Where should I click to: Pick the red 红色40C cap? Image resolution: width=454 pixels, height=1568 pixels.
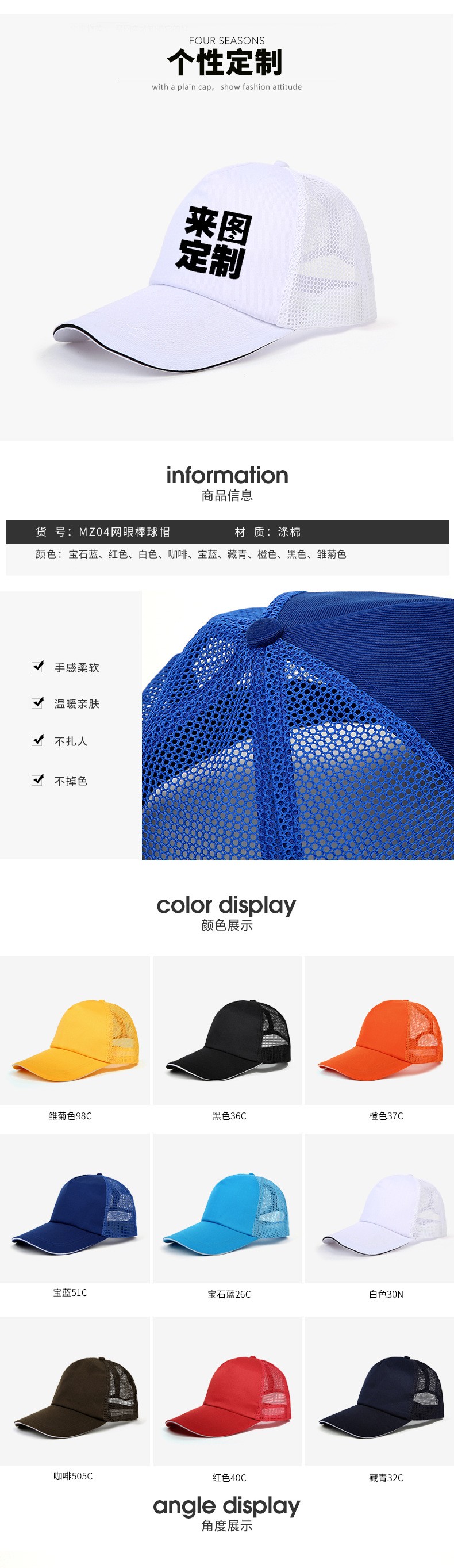[x=228, y=1392]
